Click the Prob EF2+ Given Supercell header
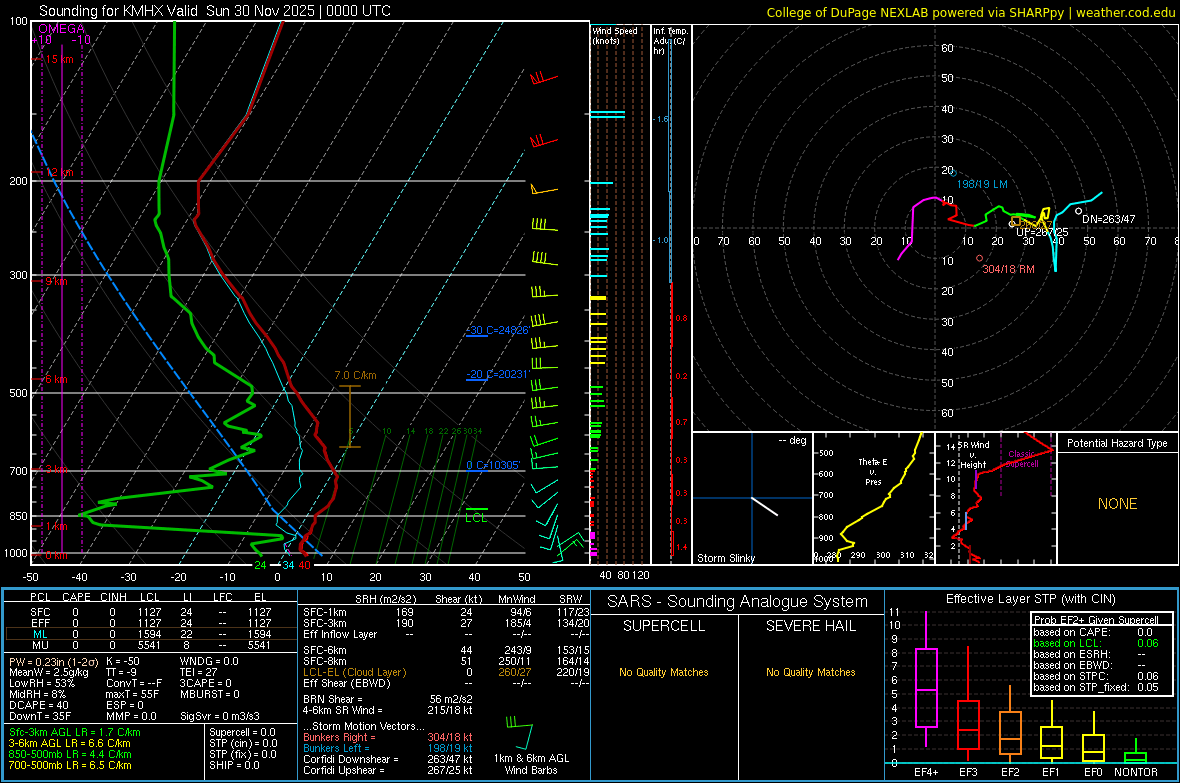1180x783 pixels. tap(1096, 620)
